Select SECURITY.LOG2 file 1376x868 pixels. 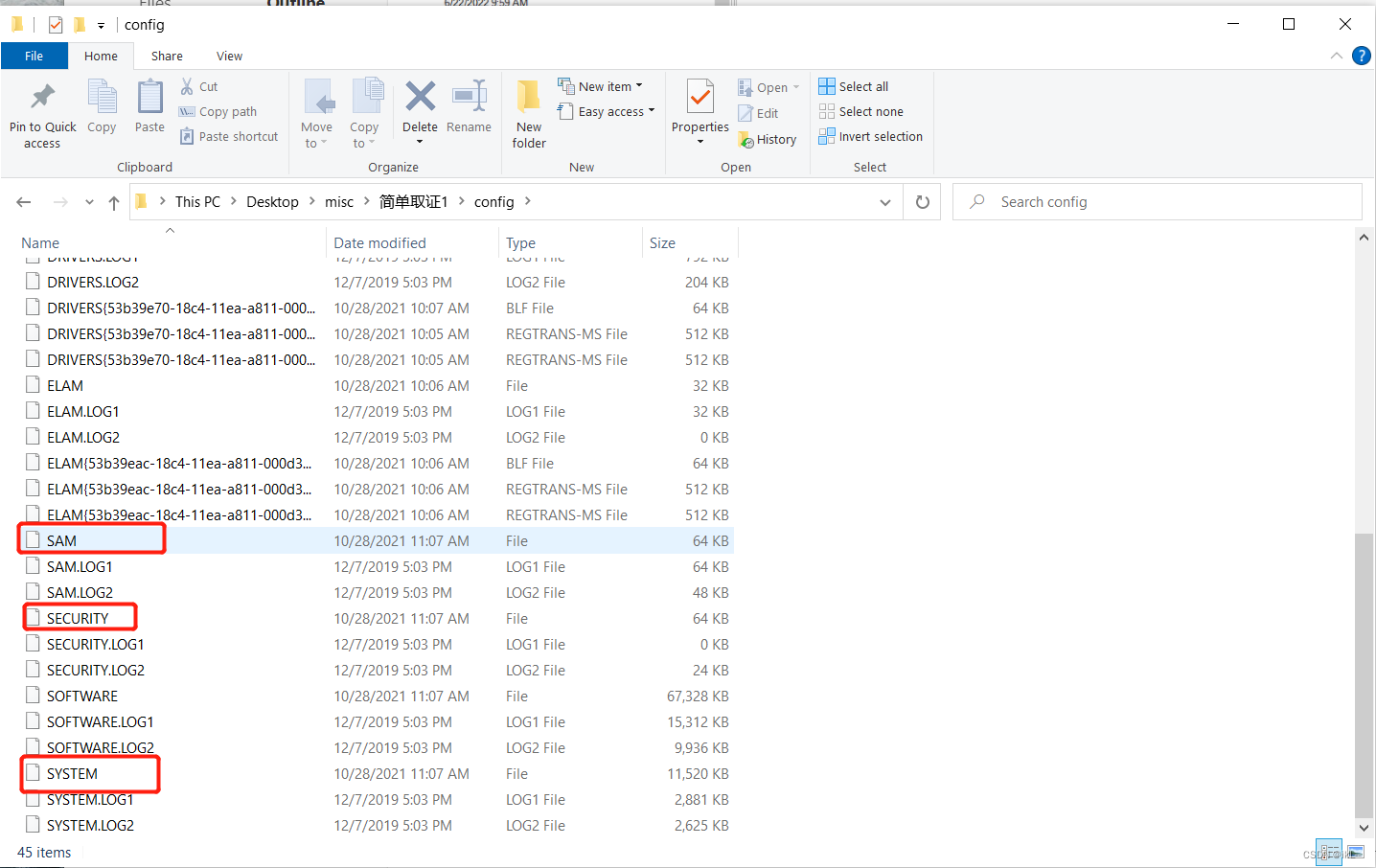[x=376, y=670]
